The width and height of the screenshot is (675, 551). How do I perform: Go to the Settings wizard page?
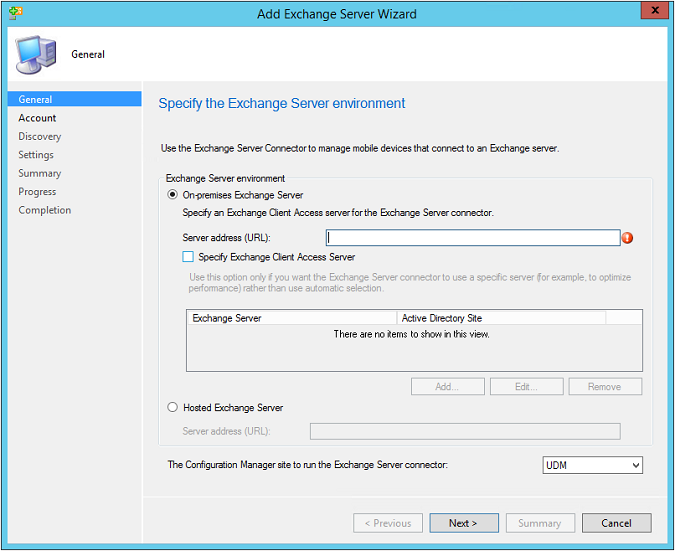36,155
